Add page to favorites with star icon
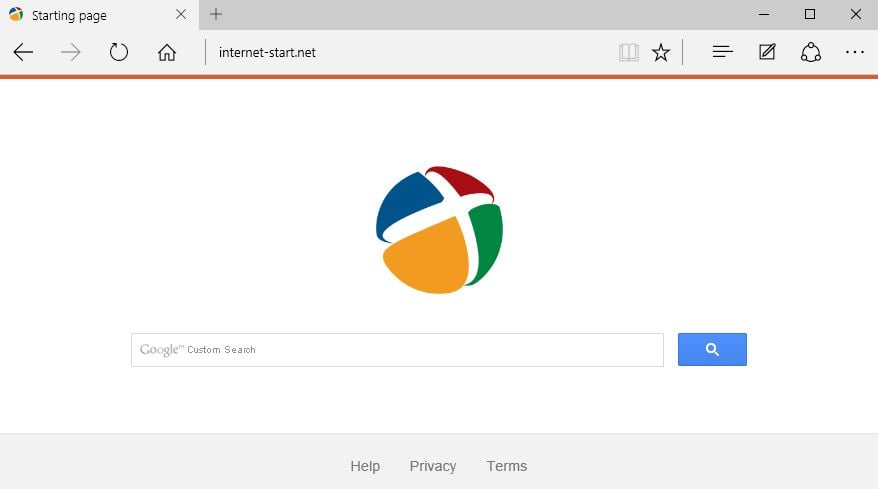878x489 pixels. point(661,52)
